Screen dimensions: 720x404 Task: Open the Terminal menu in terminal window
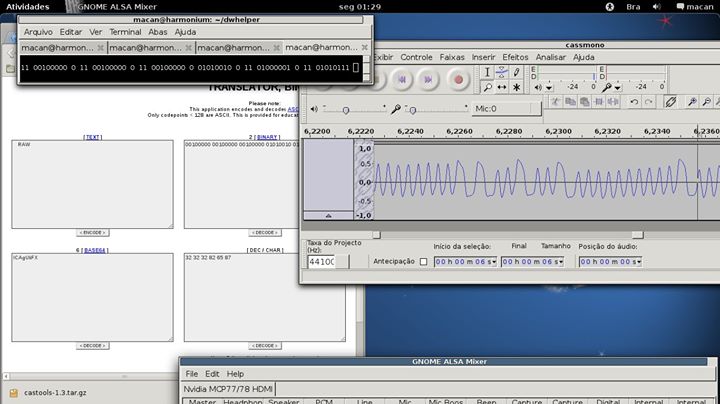pos(125,32)
